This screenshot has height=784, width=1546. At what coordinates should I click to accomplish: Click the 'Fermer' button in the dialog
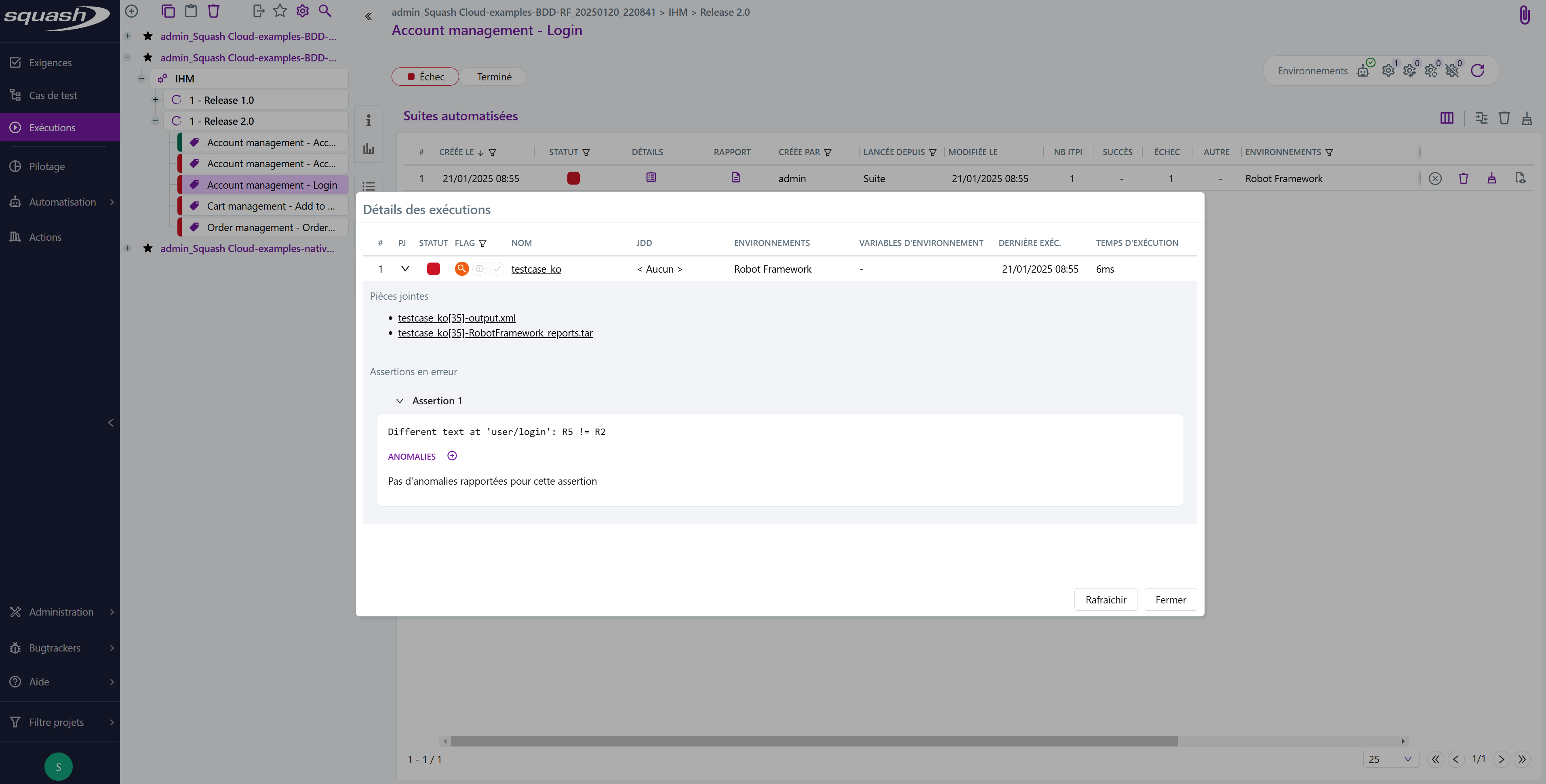click(1170, 599)
